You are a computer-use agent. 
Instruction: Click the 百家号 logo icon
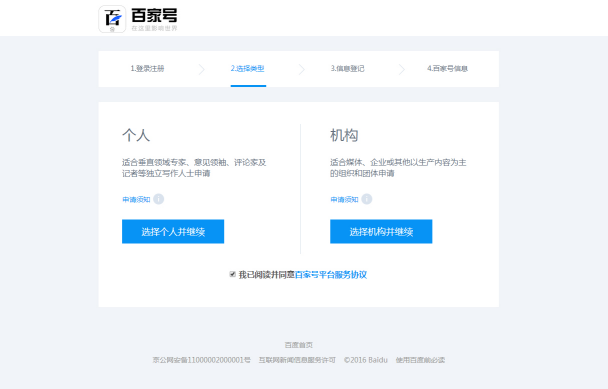(112, 19)
